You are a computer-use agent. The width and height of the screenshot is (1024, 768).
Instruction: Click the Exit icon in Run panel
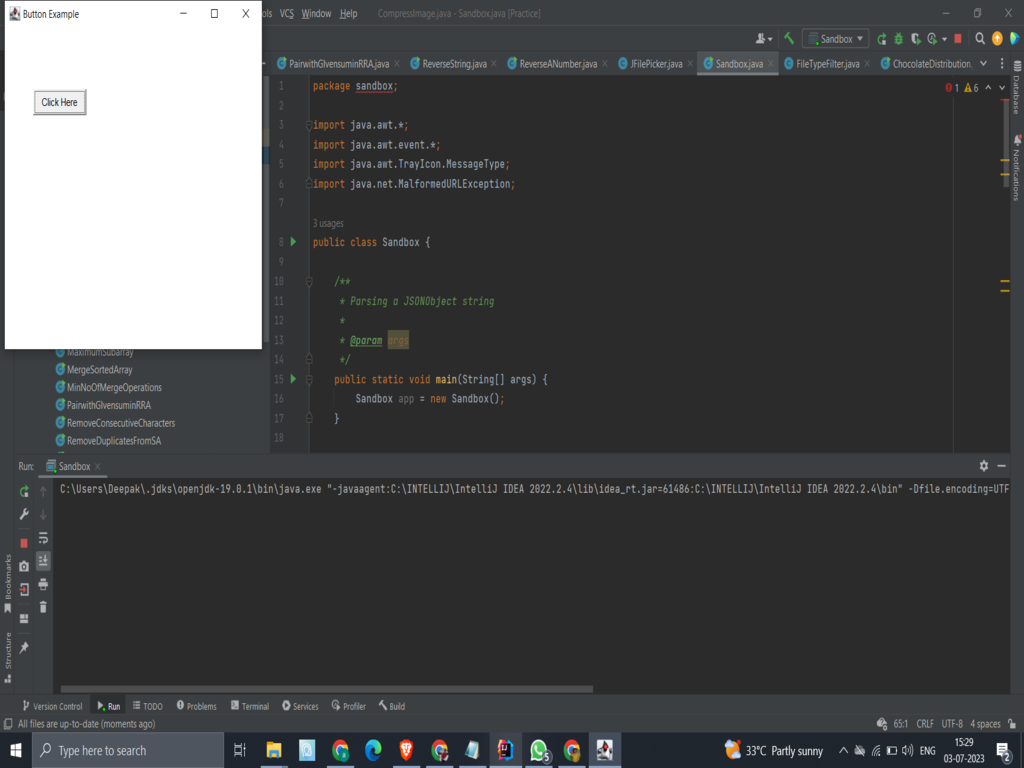[24, 590]
